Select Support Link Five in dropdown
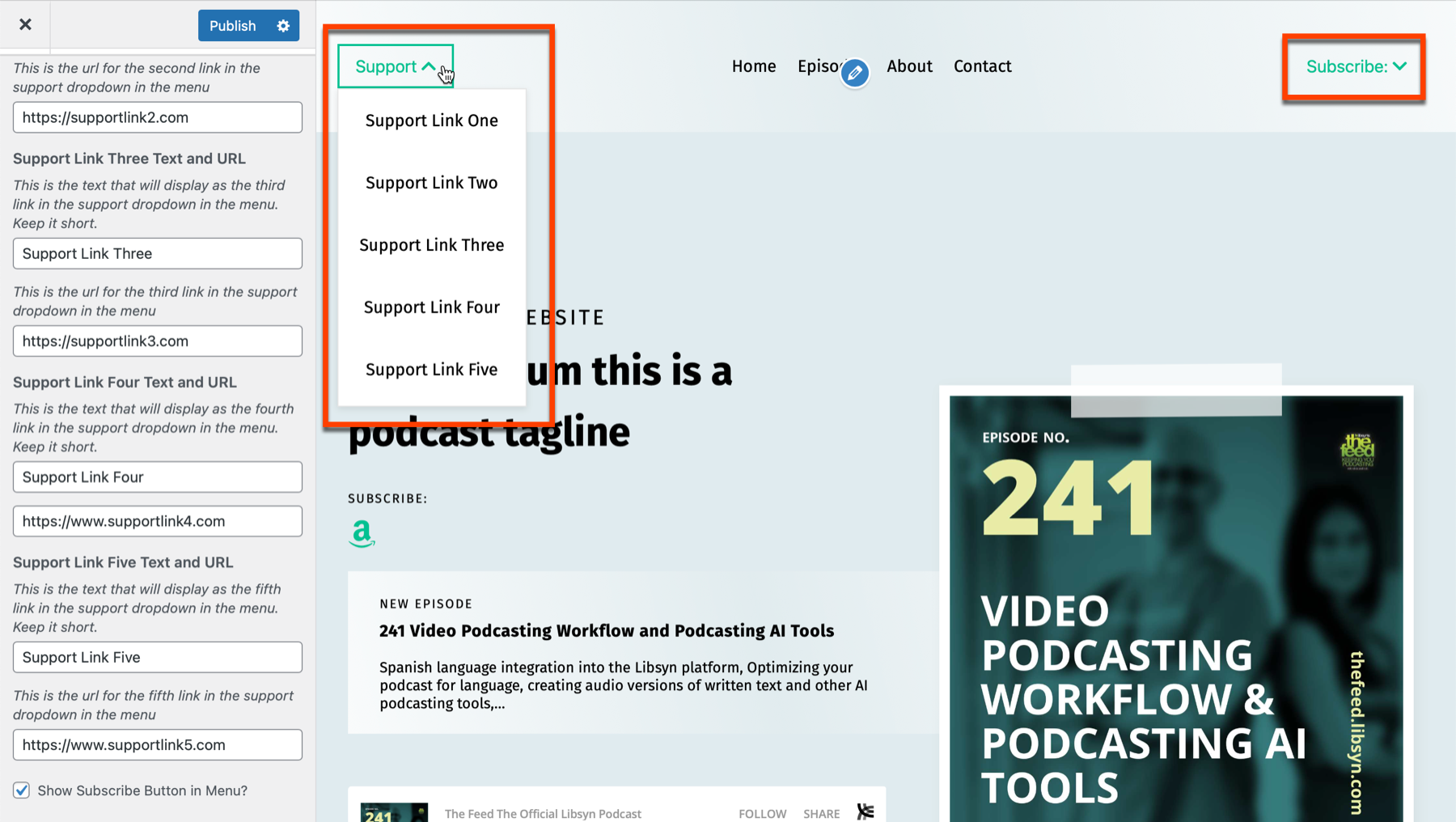The height and width of the screenshot is (822, 1456). tap(432, 370)
